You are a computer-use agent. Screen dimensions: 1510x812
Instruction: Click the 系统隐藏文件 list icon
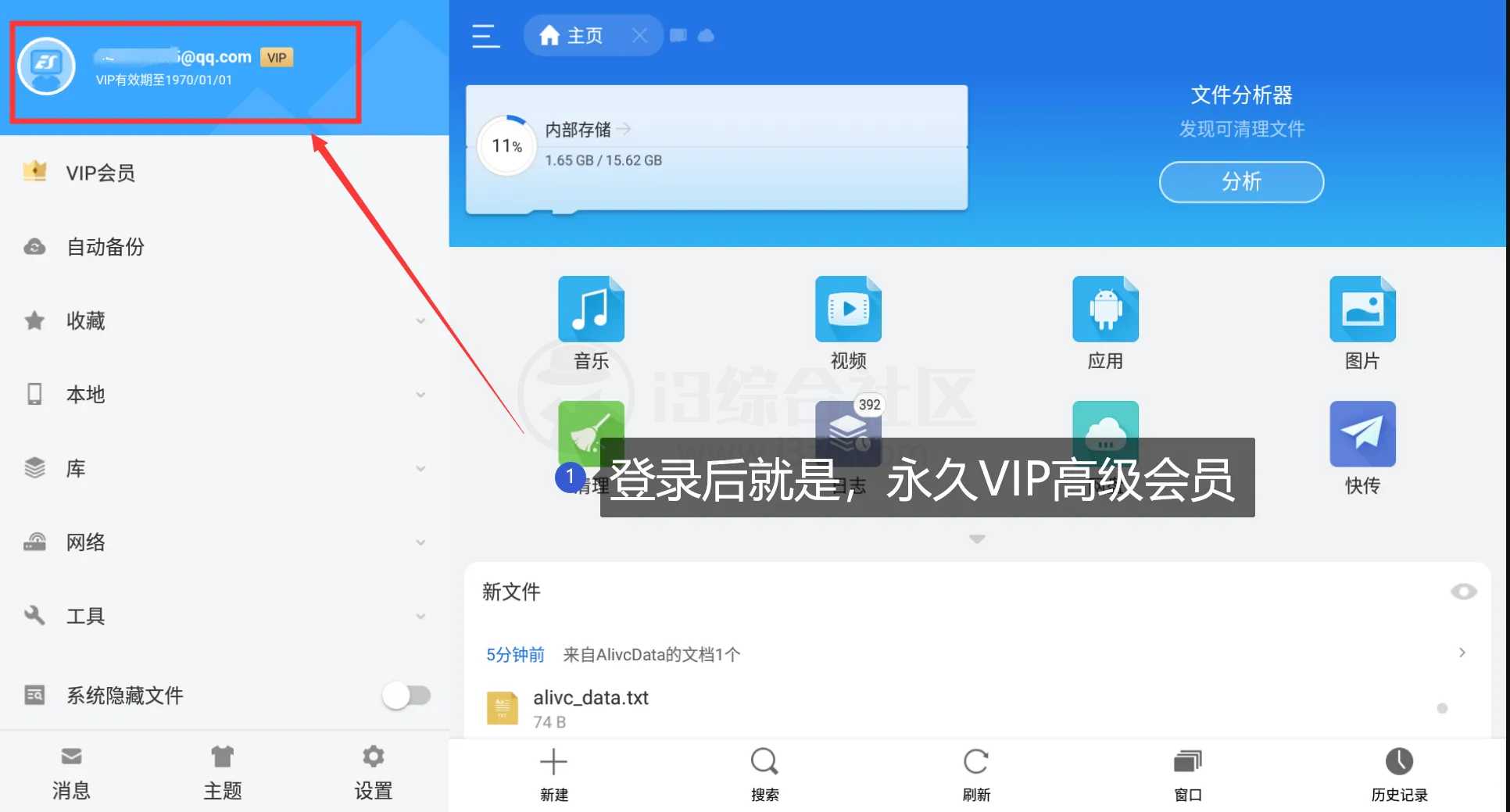(34, 695)
